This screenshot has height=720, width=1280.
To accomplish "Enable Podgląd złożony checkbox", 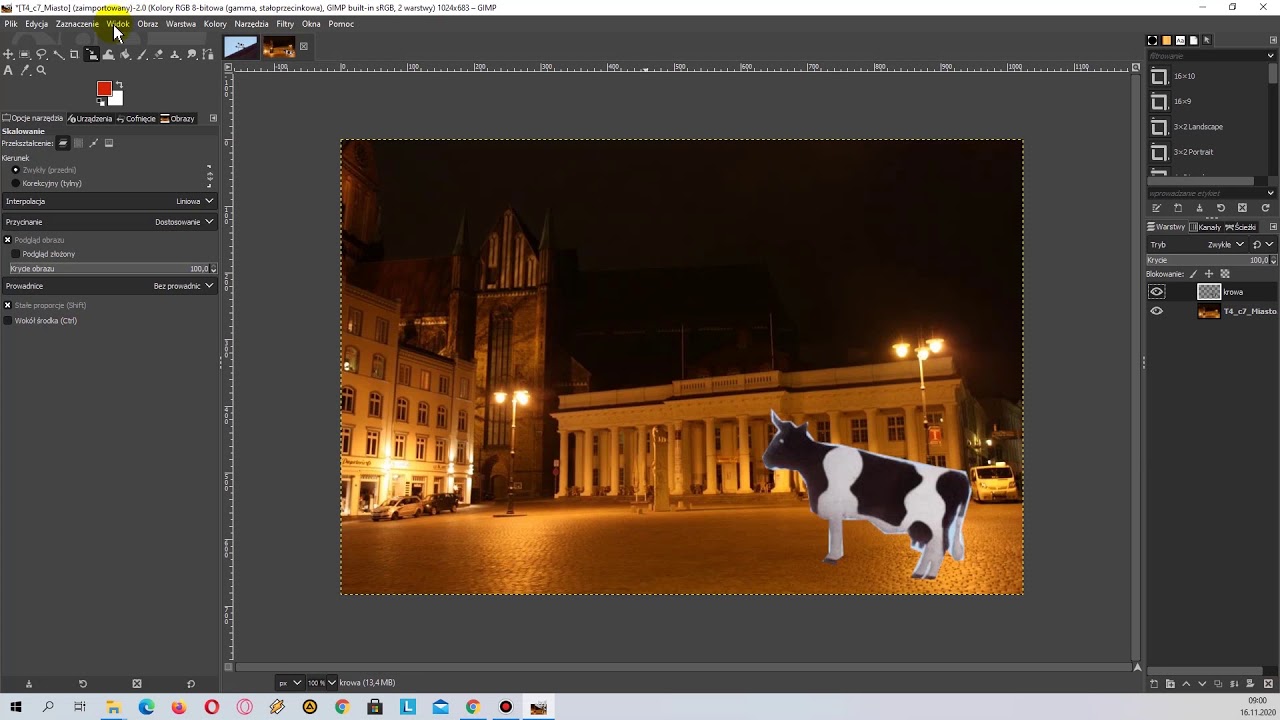I will point(15,254).
